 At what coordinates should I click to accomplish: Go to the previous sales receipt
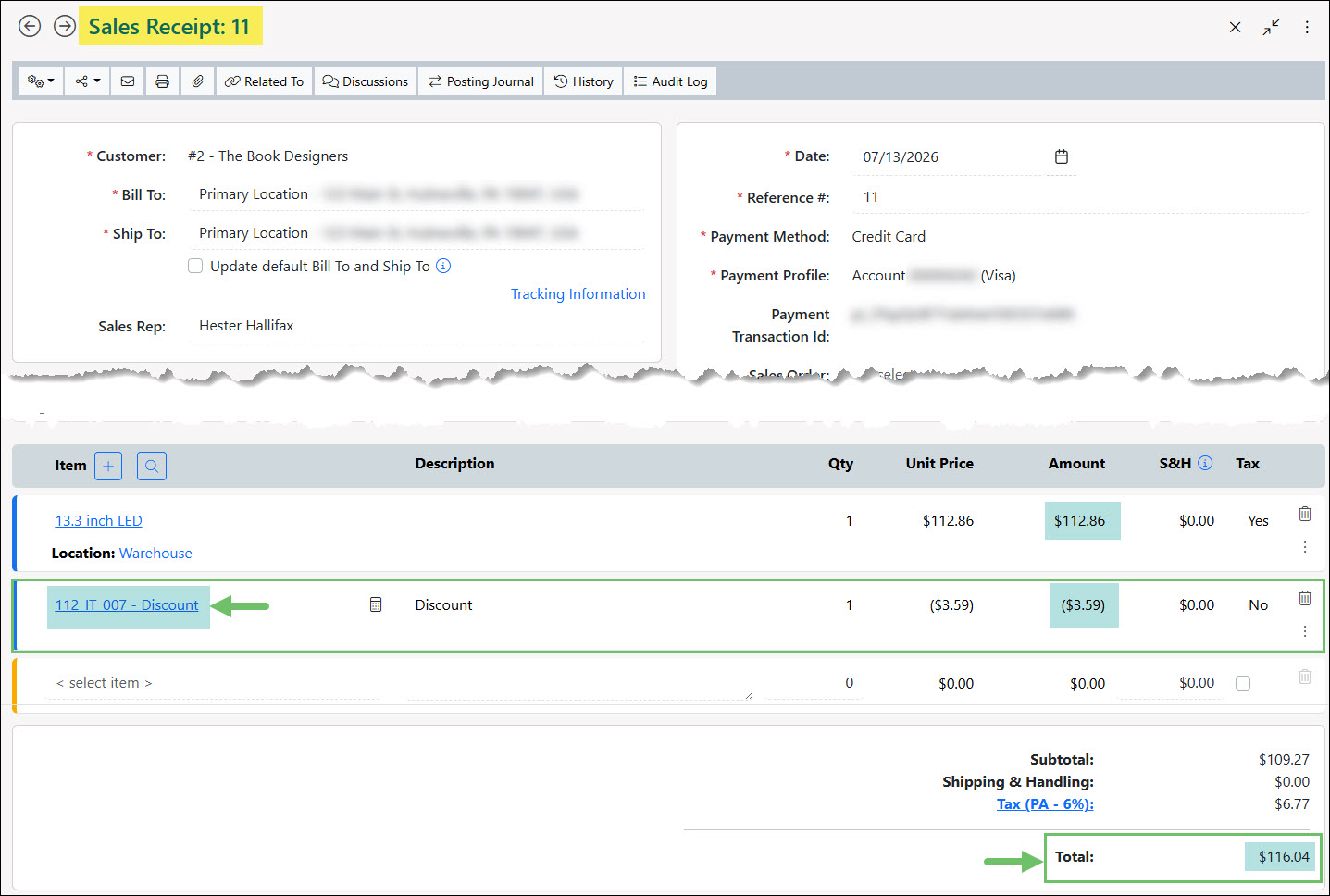click(30, 26)
